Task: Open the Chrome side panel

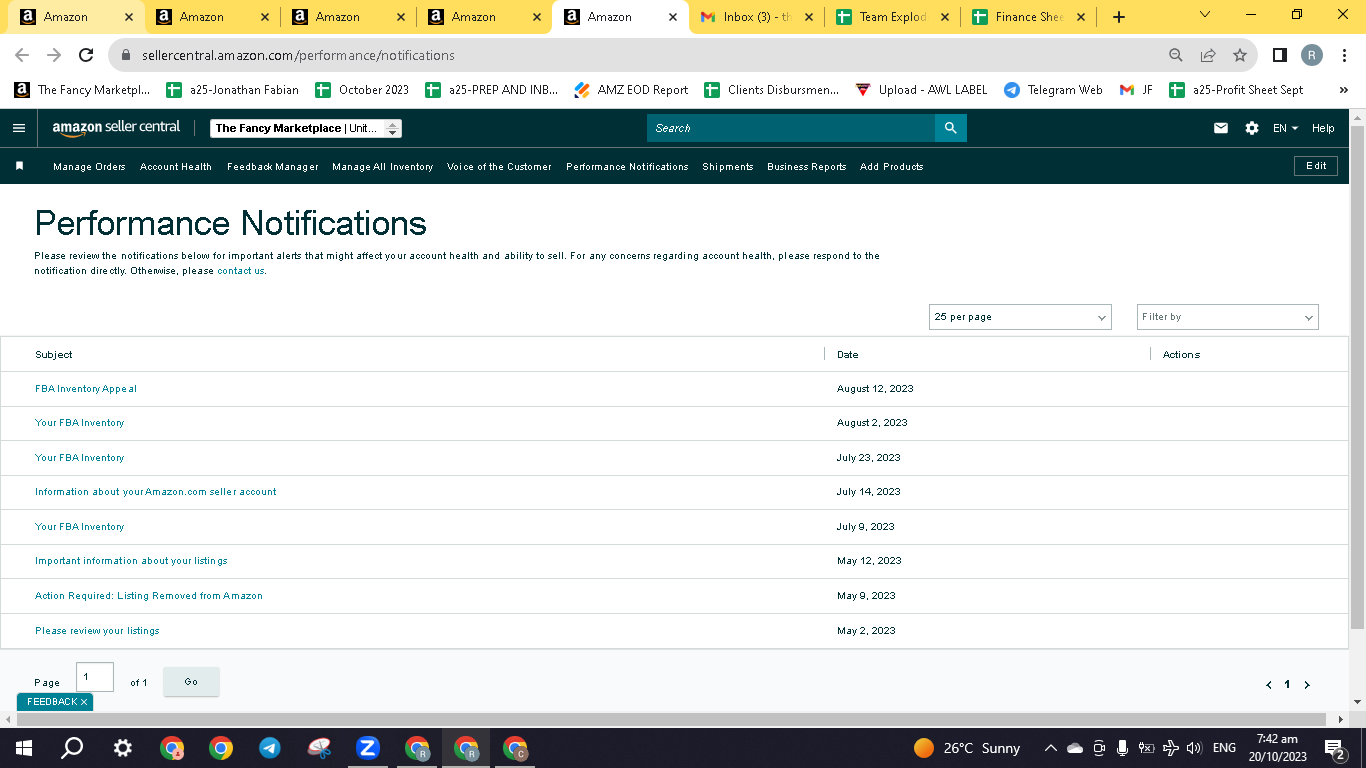Action: click(x=1280, y=55)
